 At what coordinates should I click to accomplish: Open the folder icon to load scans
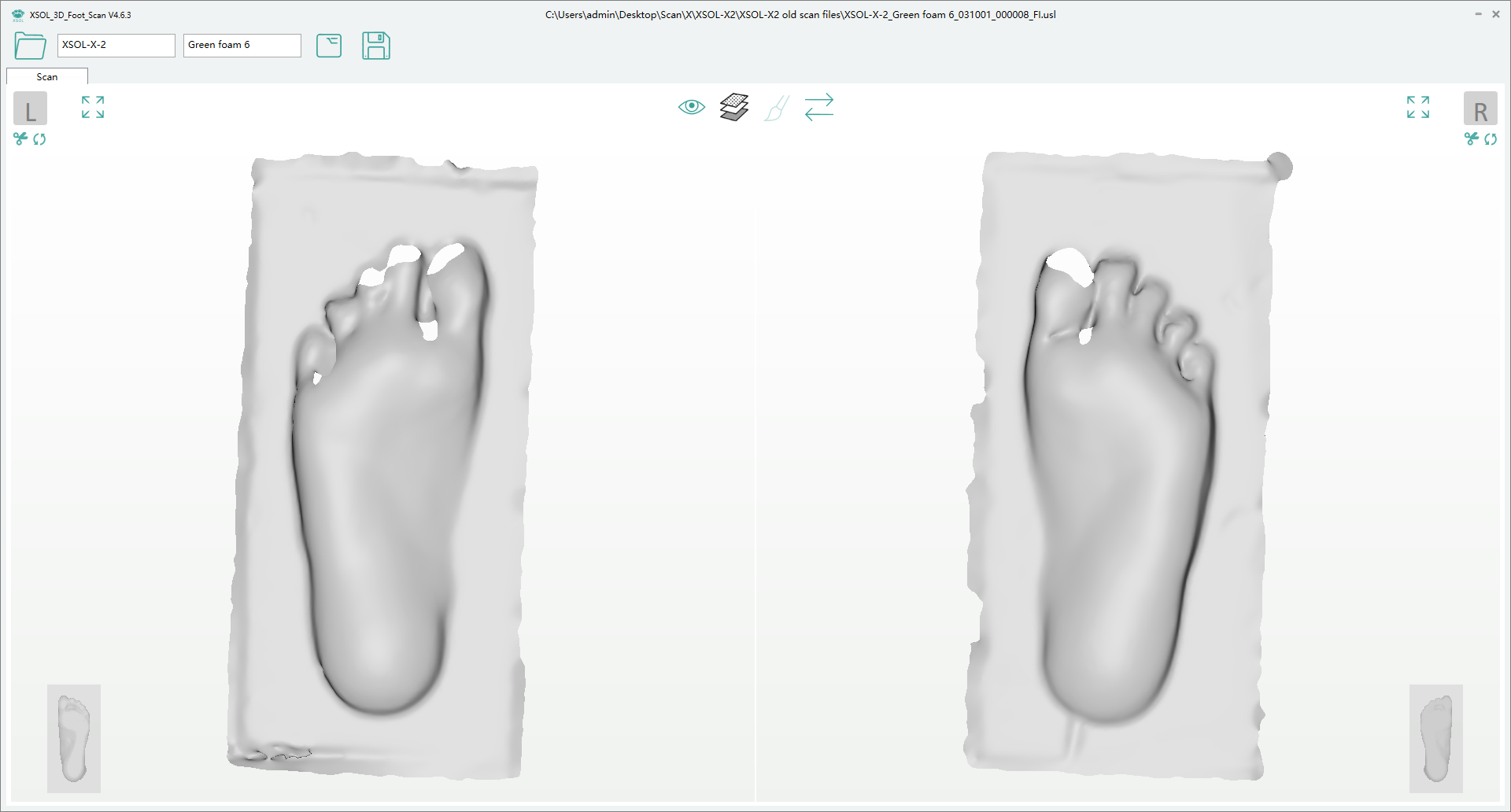[30, 46]
